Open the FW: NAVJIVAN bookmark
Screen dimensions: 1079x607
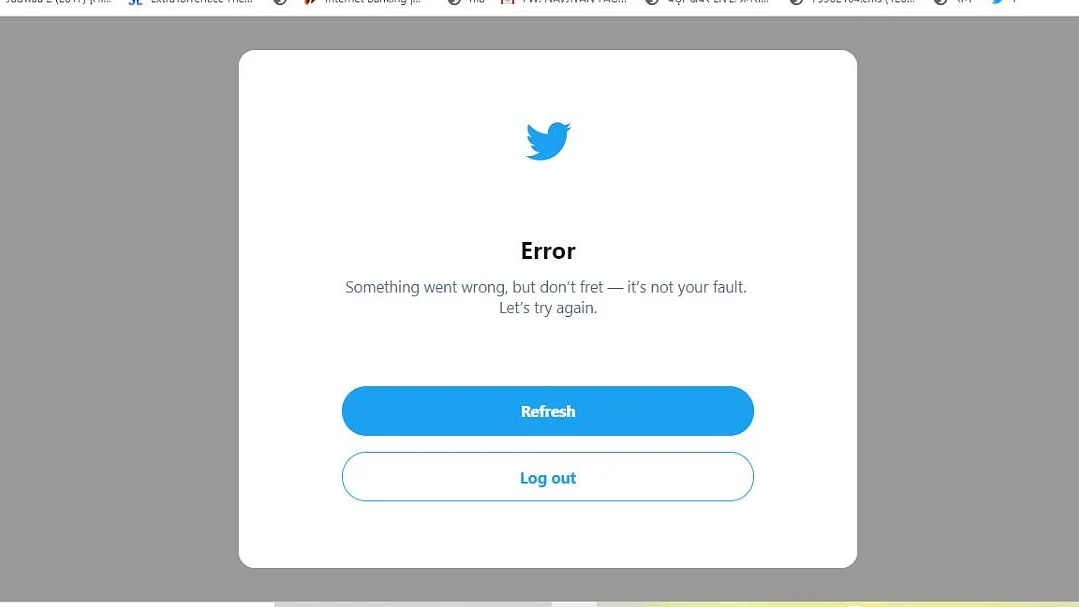pyautogui.click(x=564, y=2)
